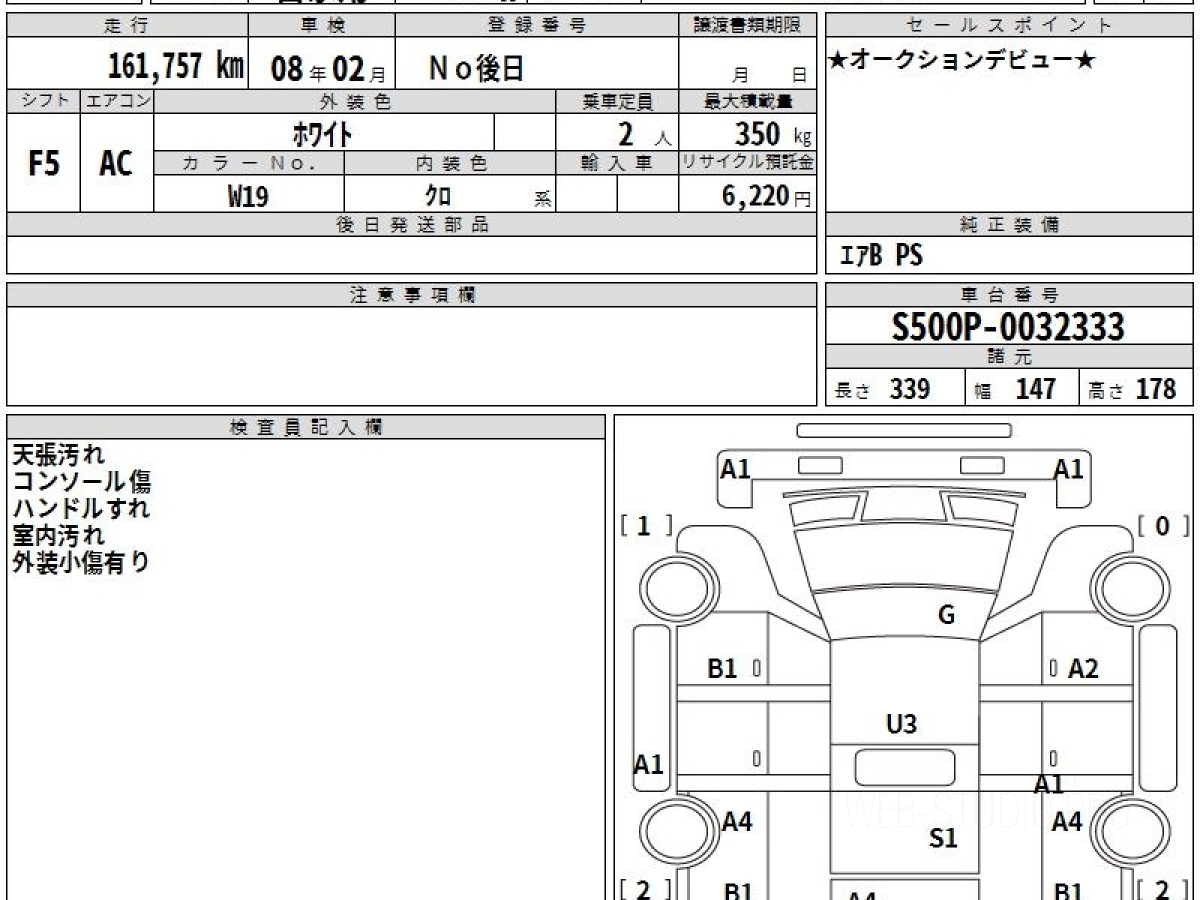
Task: Select the U3 mark on the roof
Action: click(x=901, y=724)
